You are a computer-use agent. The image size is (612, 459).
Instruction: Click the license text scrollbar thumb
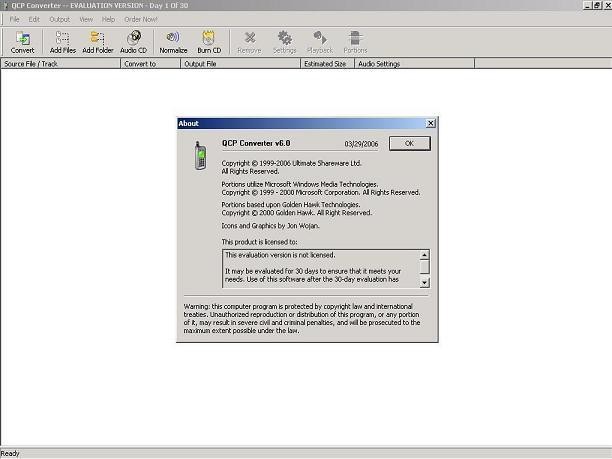pyautogui.click(x=424, y=267)
